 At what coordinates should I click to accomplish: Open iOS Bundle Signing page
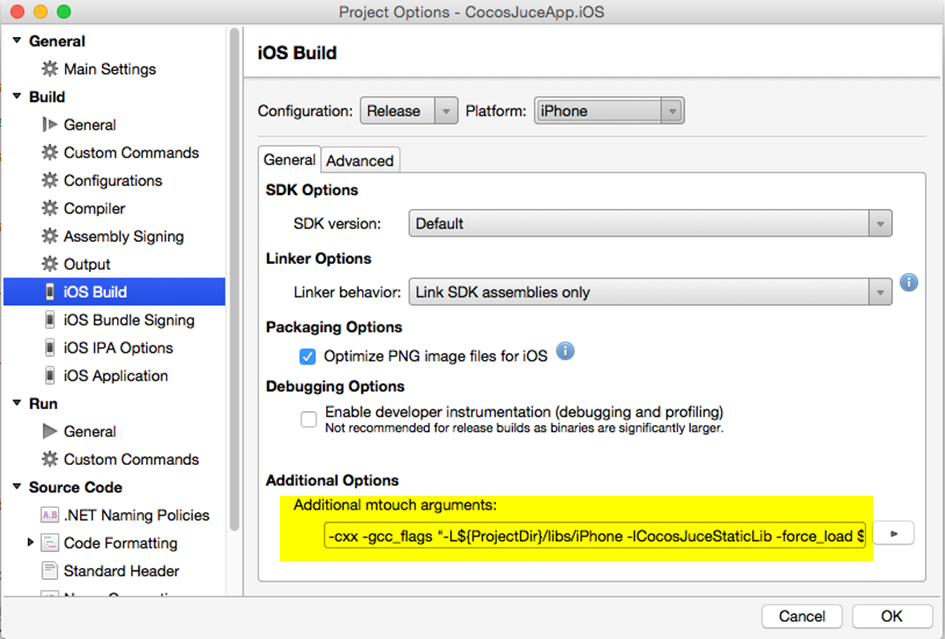click(129, 320)
